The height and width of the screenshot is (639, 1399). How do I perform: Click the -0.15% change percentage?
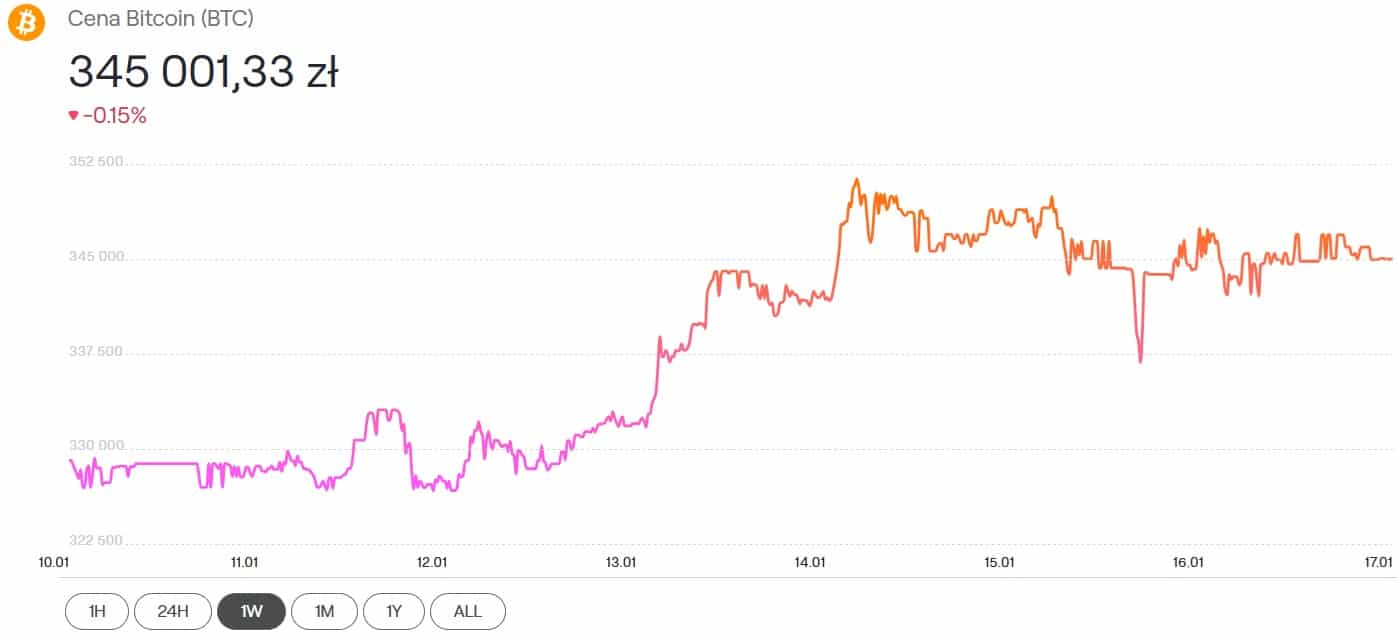pyautogui.click(x=115, y=116)
